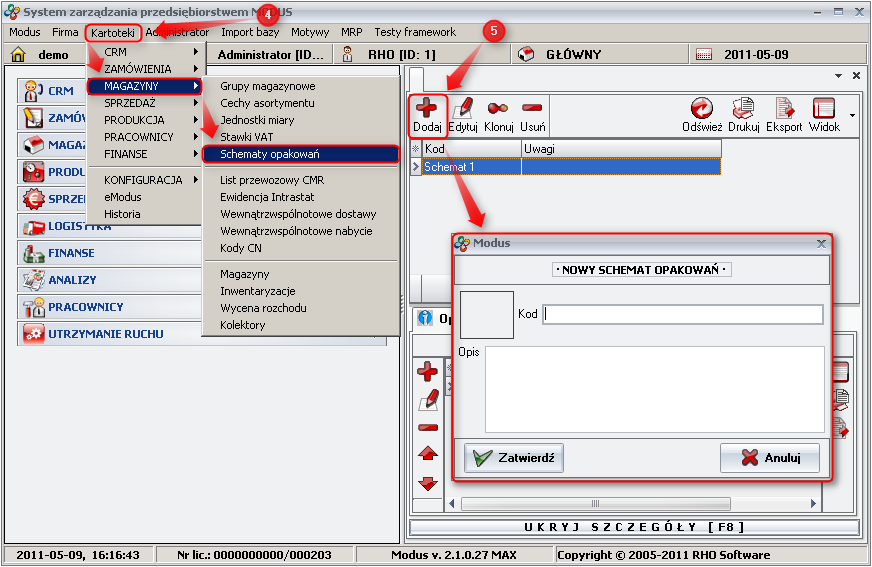Open the Motywy menu
Image resolution: width=872 pixels, height=567 pixels.
coord(310,32)
